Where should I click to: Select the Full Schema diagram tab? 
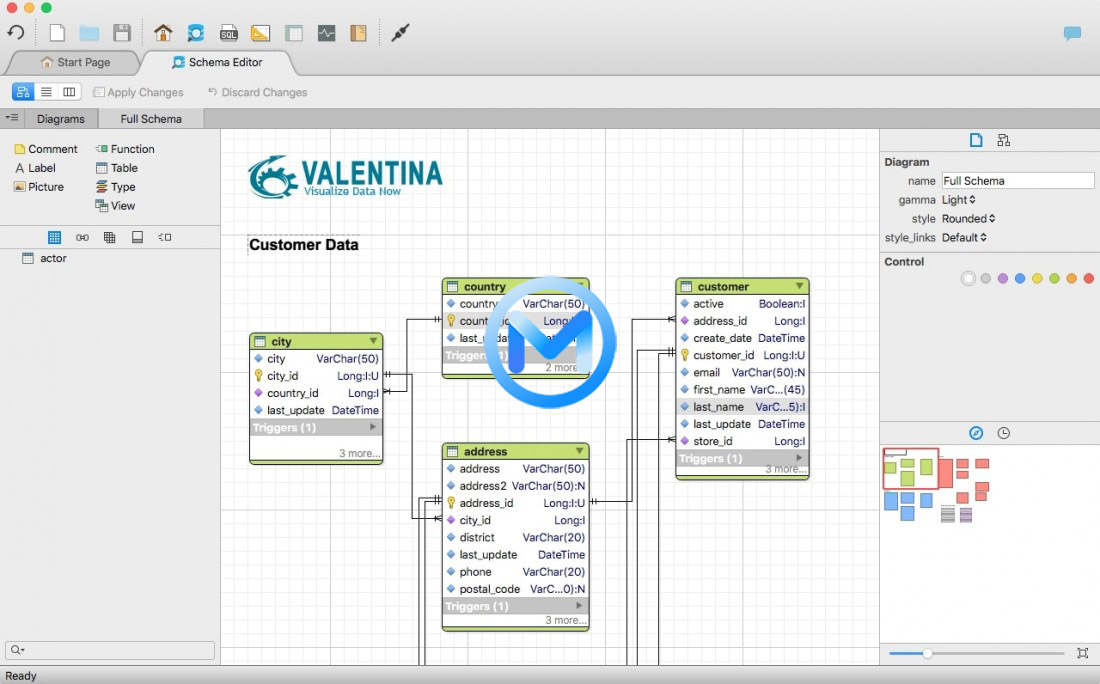[x=151, y=119]
